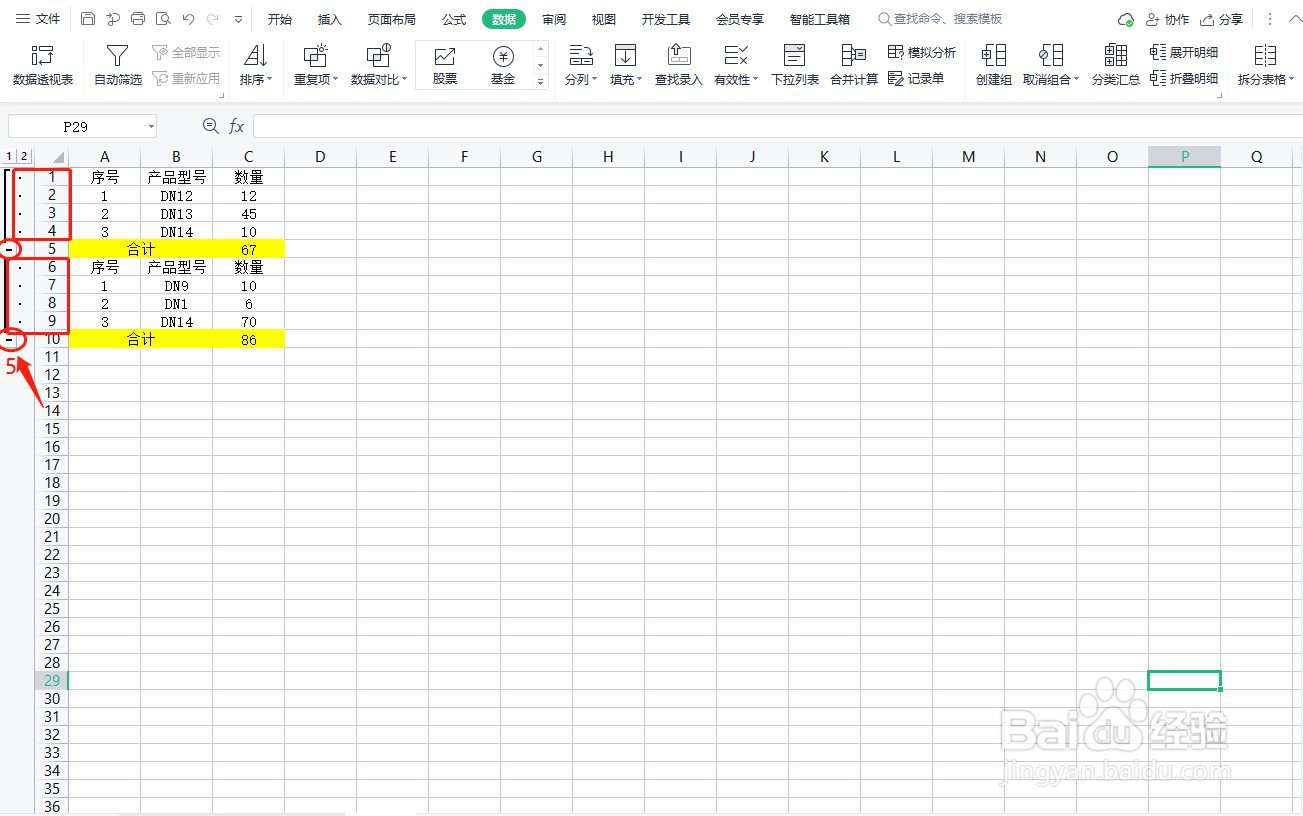Undo the last action

[x=188, y=19]
